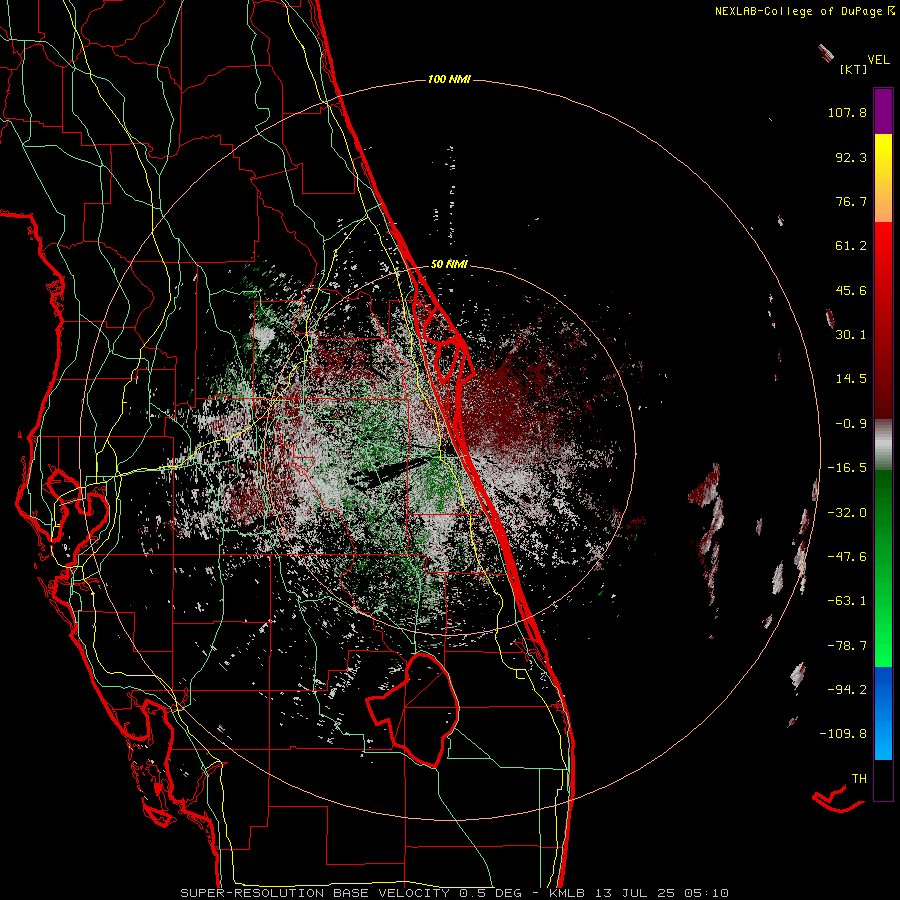
Task: Click the 30.1 velocity scale value
Action: [x=851, y=335]
